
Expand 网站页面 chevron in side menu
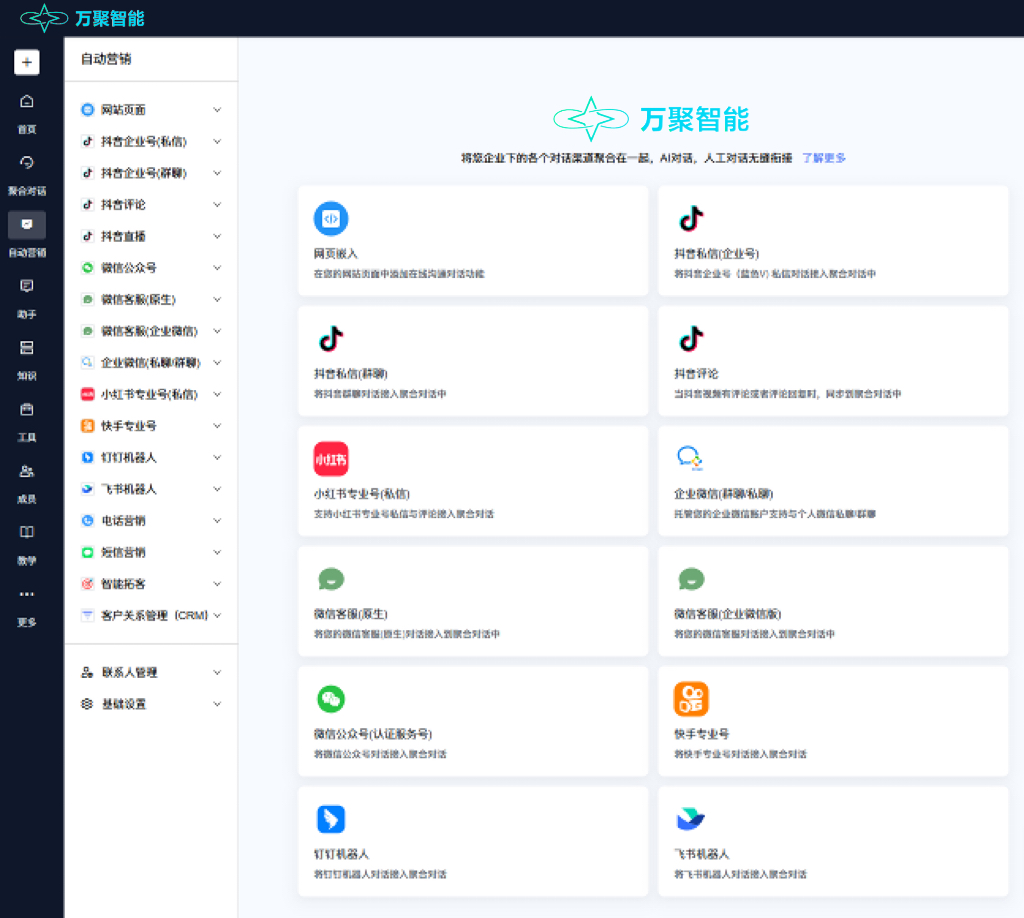[x=217, y=110]
